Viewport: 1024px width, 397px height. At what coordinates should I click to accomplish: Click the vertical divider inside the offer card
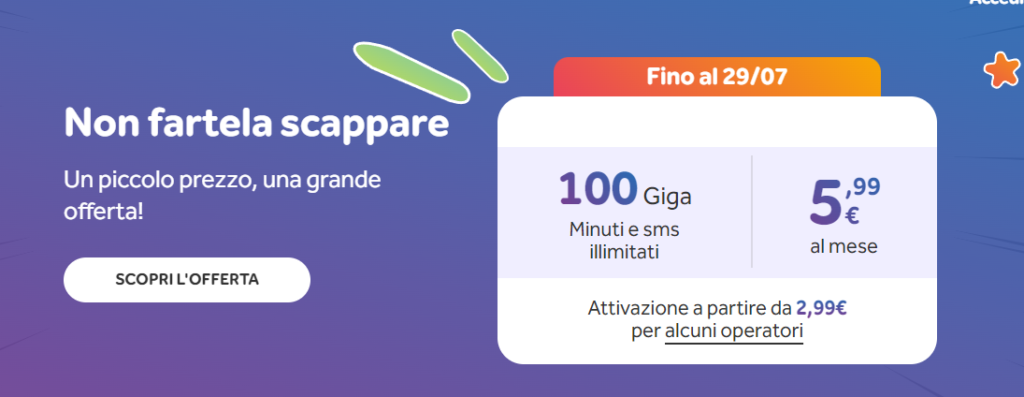pos(752,212)
